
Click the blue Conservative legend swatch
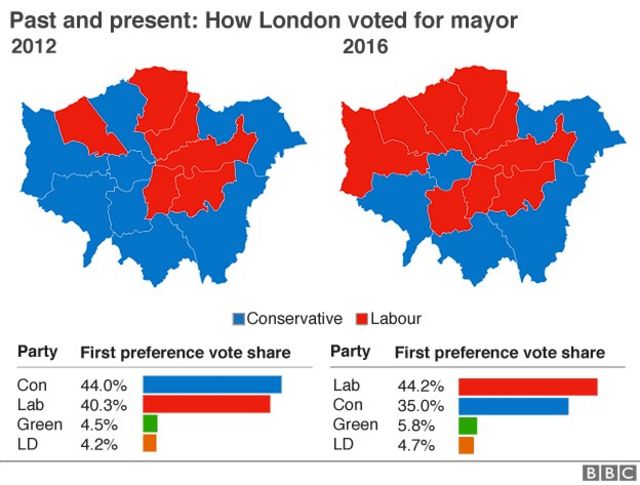point(239,319)
